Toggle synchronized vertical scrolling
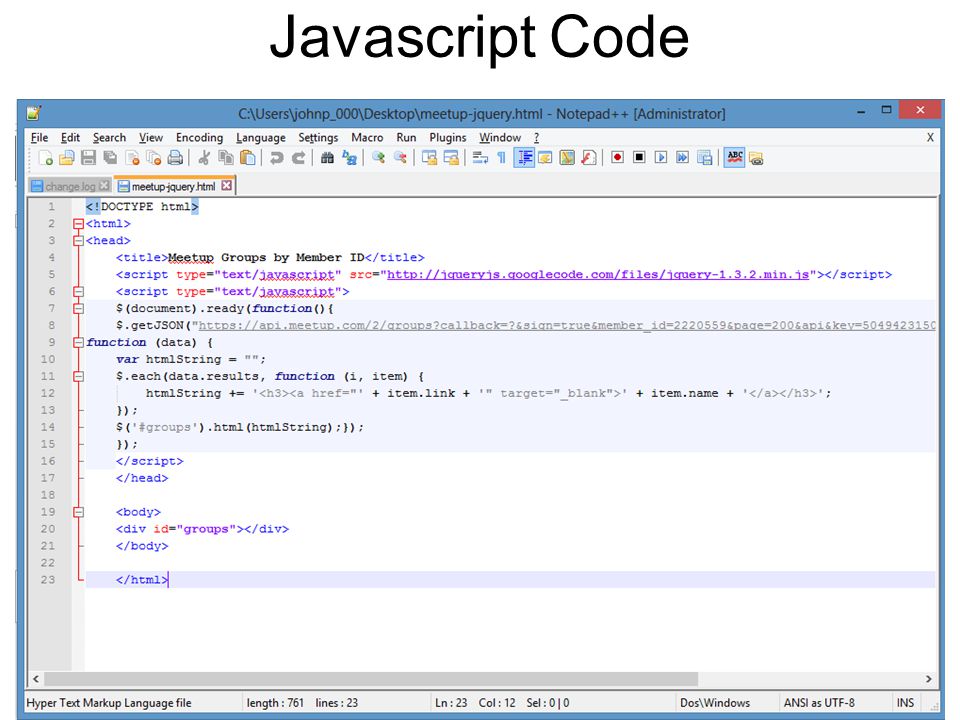 click(429, 158)
